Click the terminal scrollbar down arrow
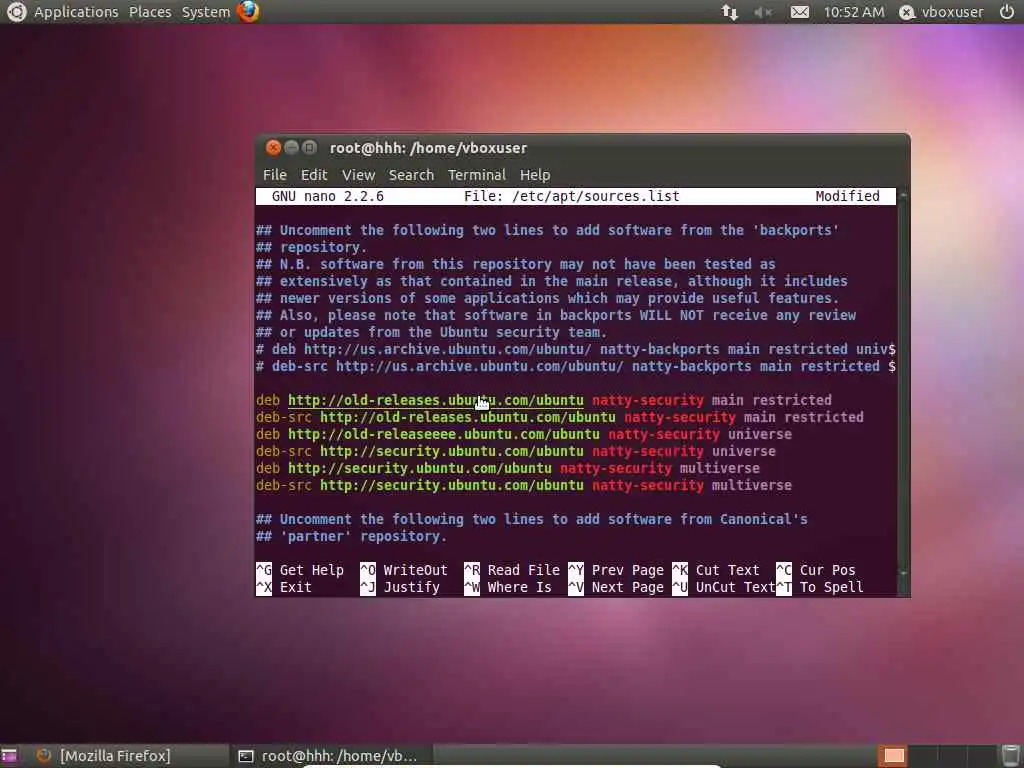Screen dimensions: 1024x768 click(904, 573)
